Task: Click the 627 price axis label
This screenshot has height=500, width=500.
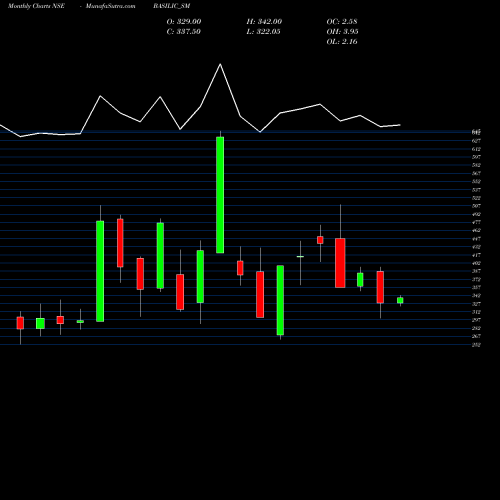Action: click(x=476, y=141)
